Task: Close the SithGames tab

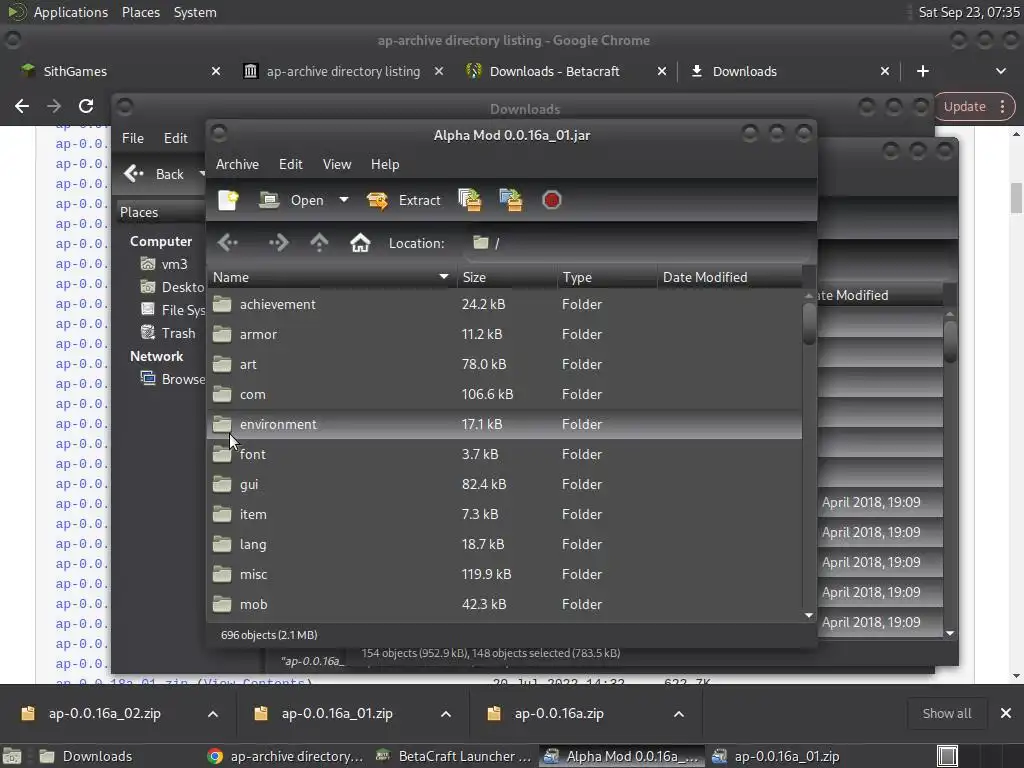Action: [216, 71]
